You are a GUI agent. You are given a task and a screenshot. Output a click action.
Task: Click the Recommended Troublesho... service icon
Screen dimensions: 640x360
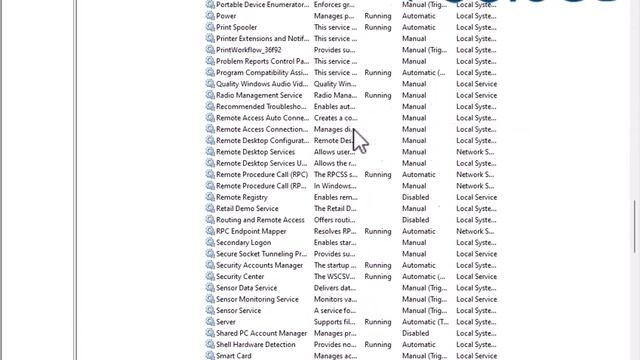(210, 107)
